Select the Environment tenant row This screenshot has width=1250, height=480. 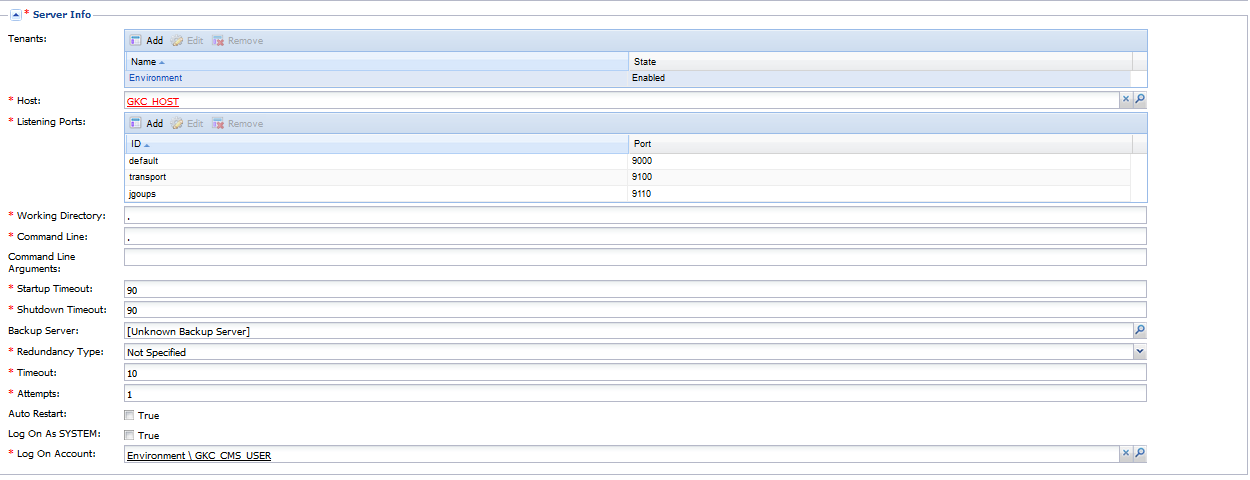tap(156, 78)
